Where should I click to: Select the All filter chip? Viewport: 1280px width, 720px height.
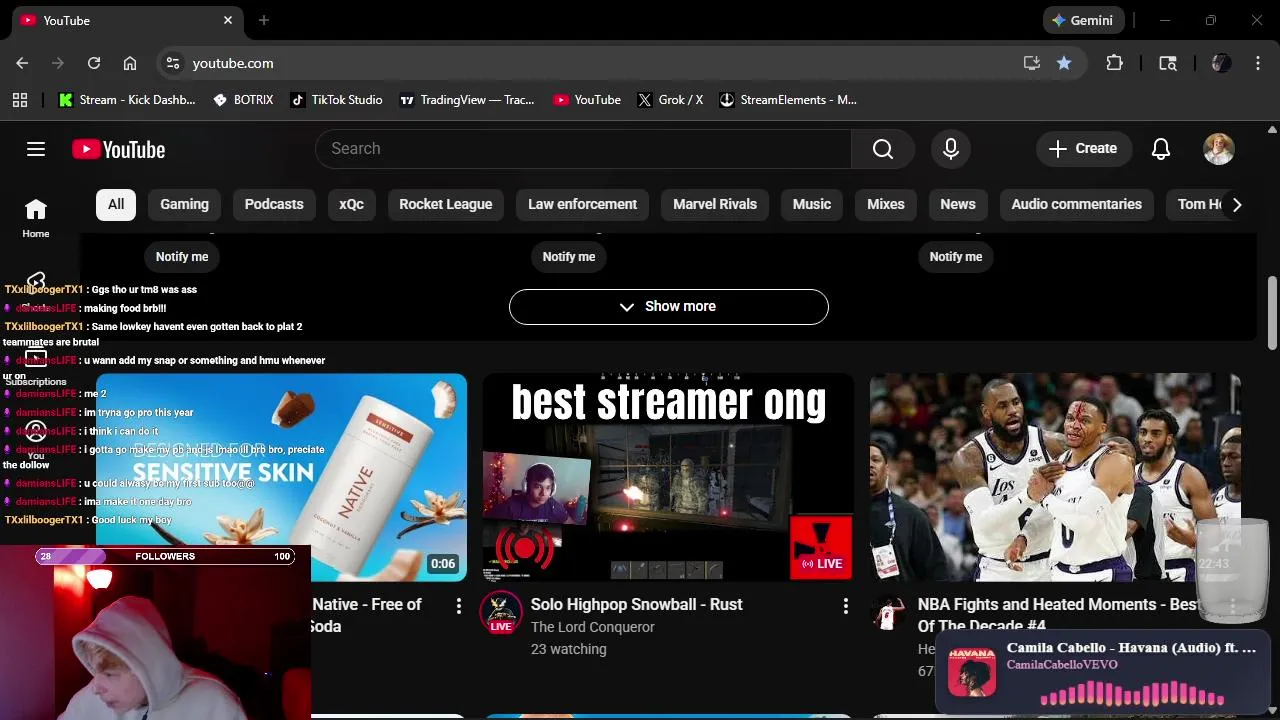(116, 204)
